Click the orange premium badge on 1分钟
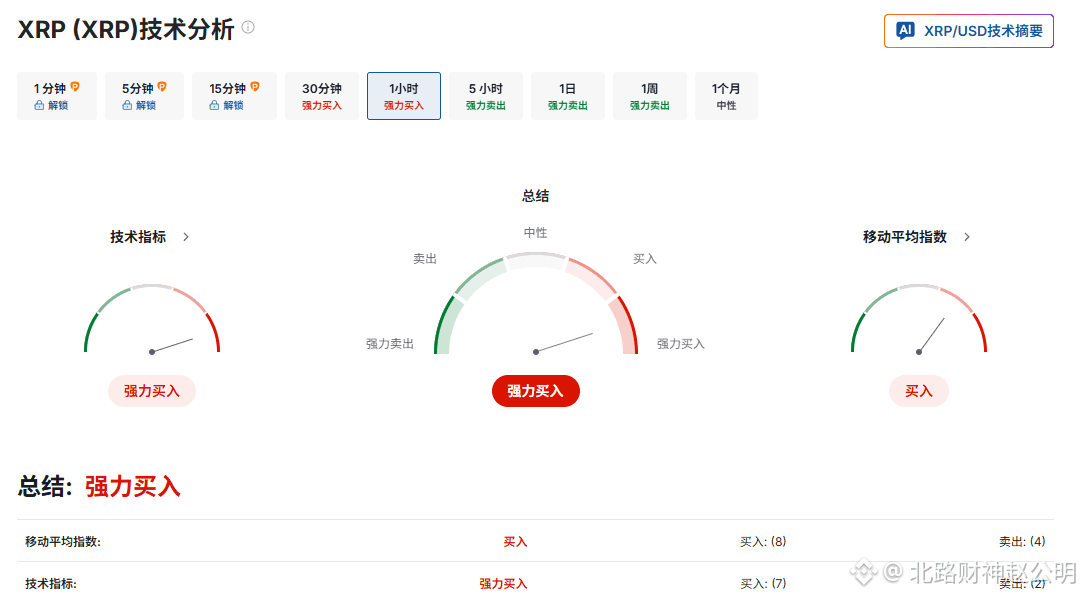The height and width of the screenshot is (598, 1084). [75, 86]
